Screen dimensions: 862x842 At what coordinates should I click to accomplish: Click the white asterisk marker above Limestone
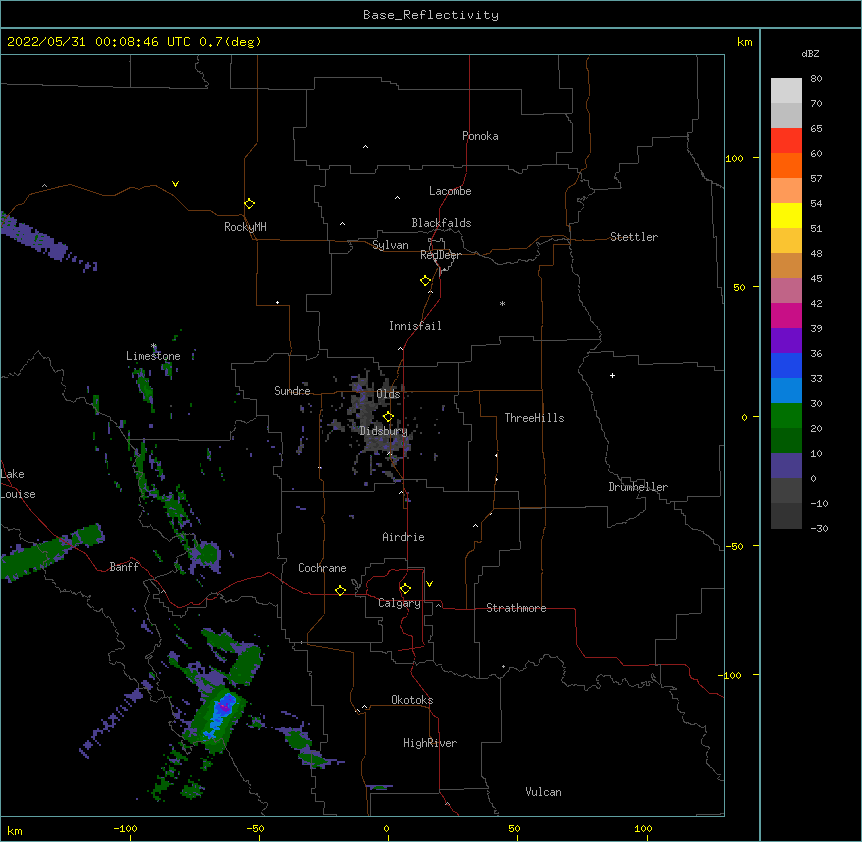154,346
